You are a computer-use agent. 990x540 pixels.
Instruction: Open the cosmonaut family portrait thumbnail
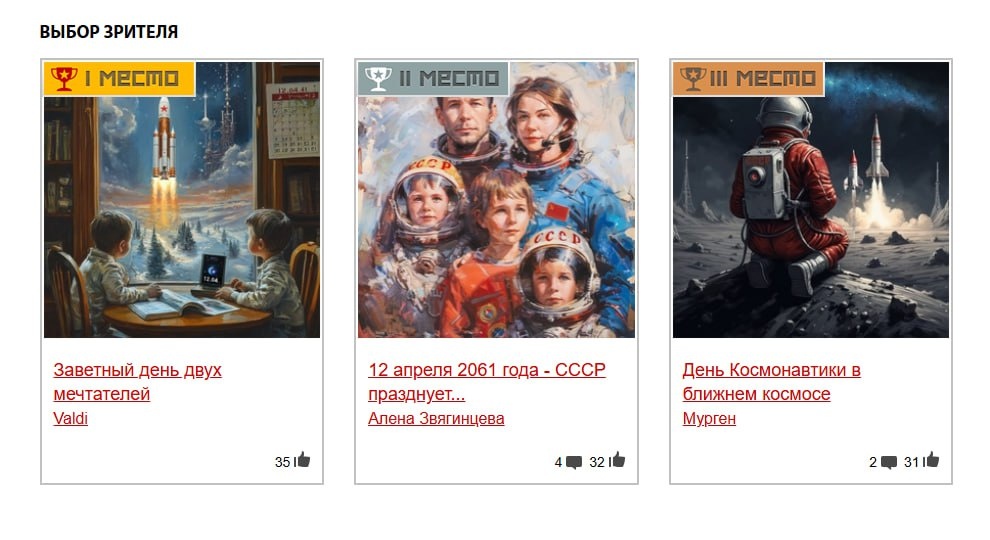coord(496,200)
